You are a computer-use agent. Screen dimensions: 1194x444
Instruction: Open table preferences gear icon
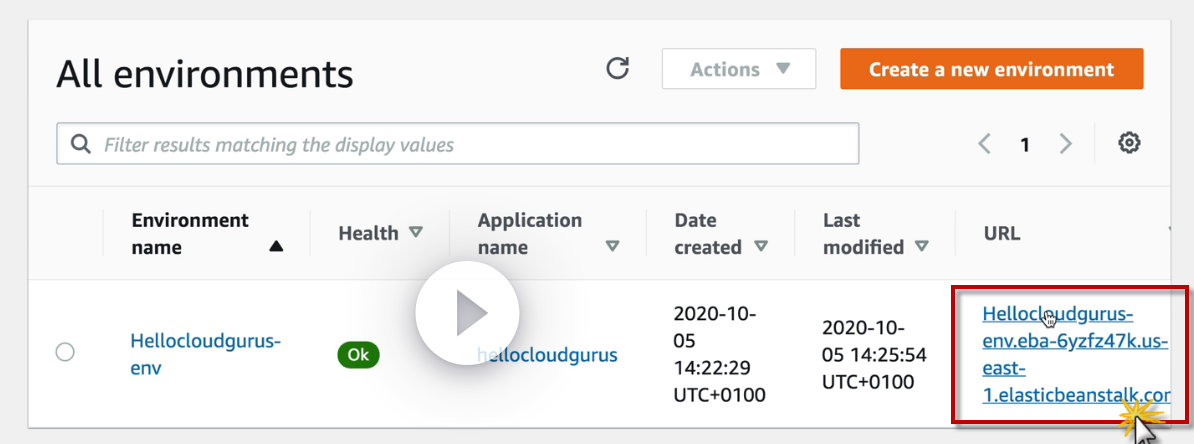(x=1129, y=144)
